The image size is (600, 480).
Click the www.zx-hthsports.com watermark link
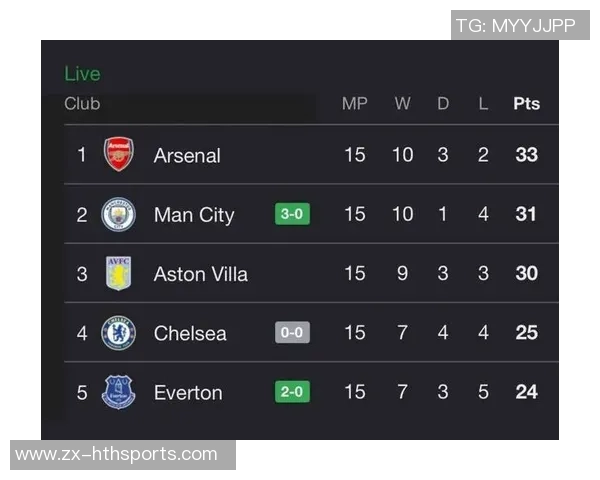click(x=117, y=454)
